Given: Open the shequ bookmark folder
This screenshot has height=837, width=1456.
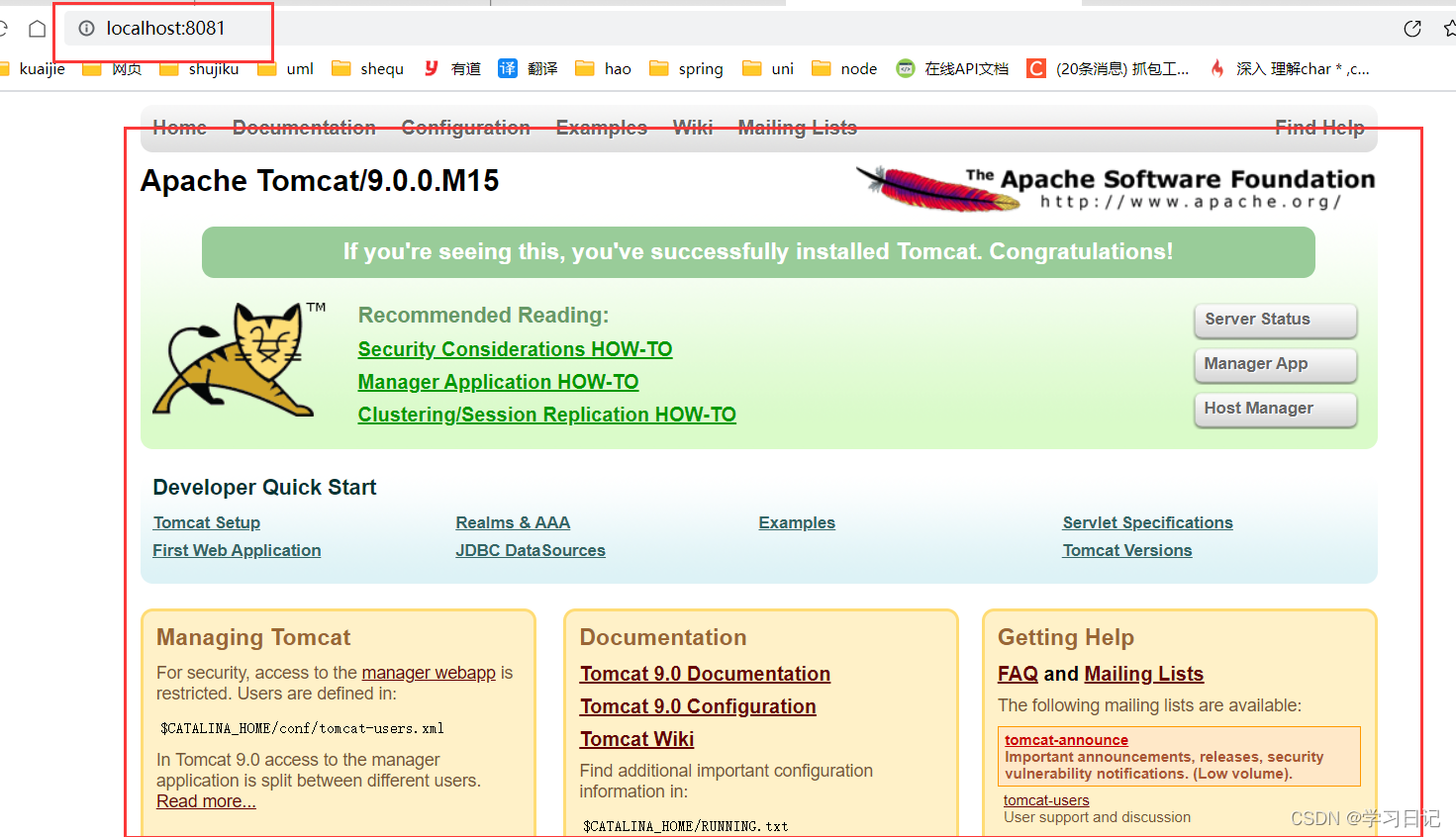Looking at the screenshot, I should click(367, 68).
